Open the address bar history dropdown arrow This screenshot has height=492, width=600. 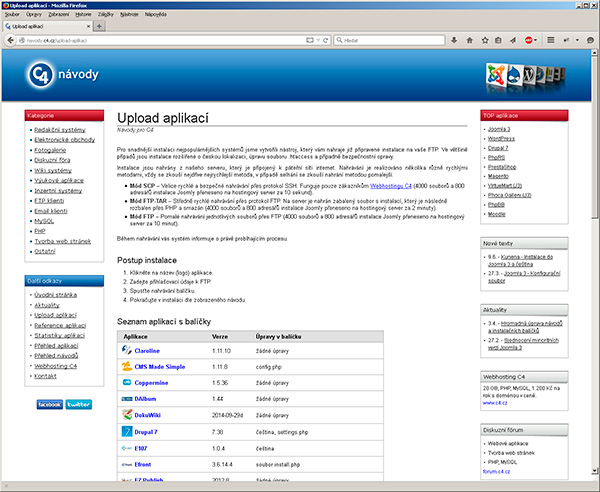pos(318,40)
